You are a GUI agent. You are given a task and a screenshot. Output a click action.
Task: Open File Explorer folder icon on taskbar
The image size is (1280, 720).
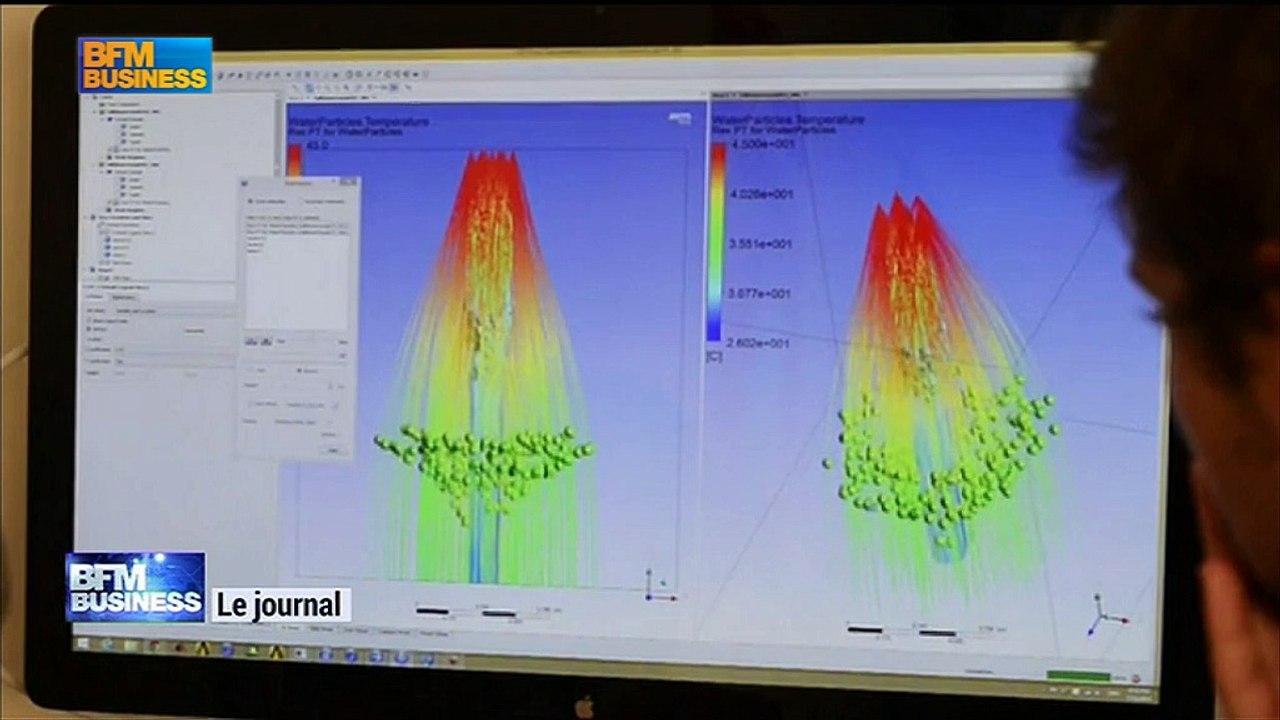pos(130,646)
